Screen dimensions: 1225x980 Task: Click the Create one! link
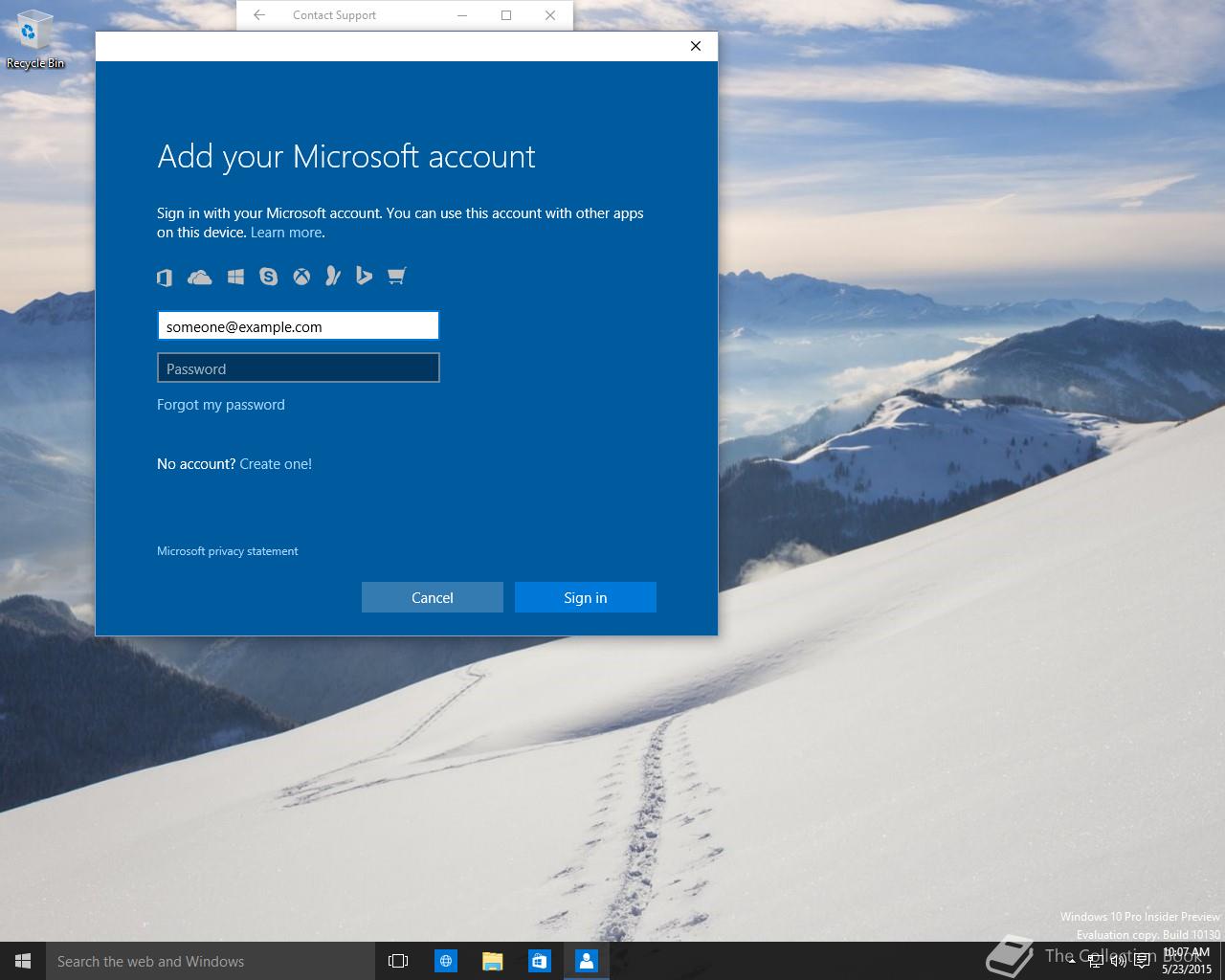click(x=276, y=464)
